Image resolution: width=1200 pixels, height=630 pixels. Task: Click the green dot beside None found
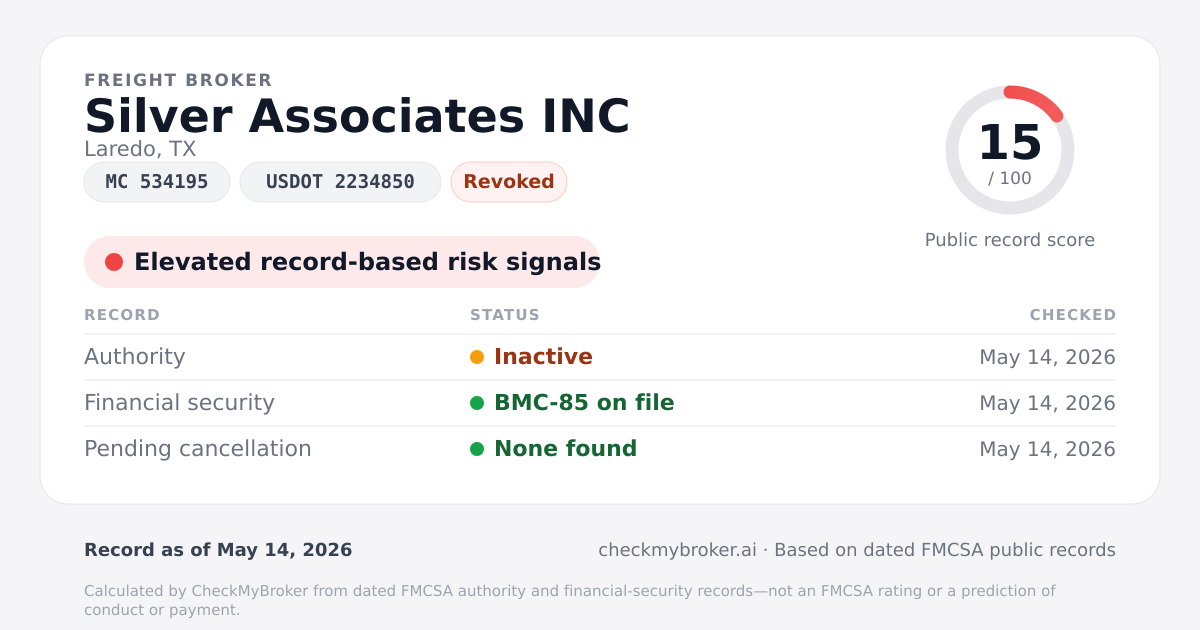pos(477,449)
